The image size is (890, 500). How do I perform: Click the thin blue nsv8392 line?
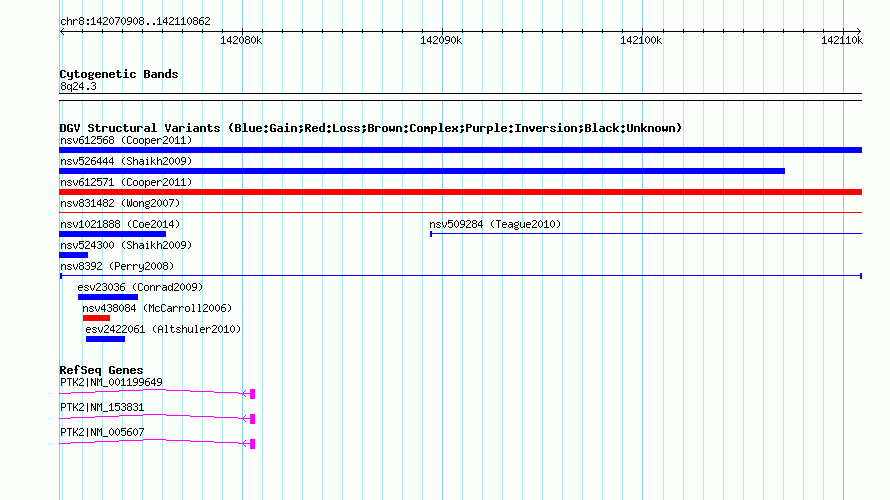(x=461, y=276)
